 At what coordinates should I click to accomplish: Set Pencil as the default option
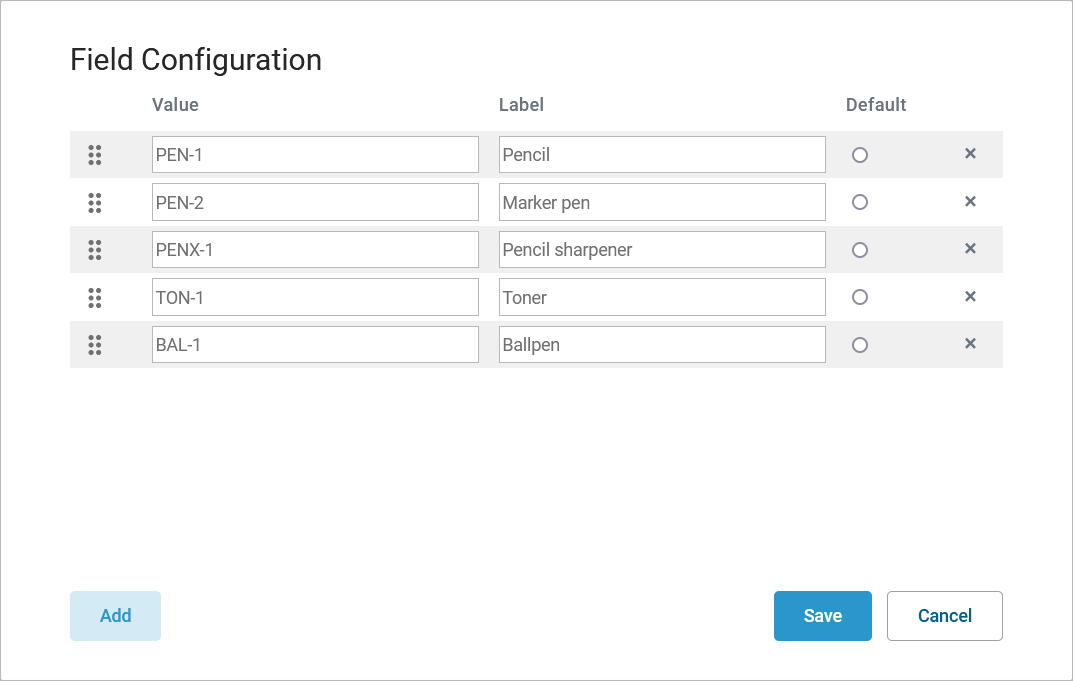point(860,155)
